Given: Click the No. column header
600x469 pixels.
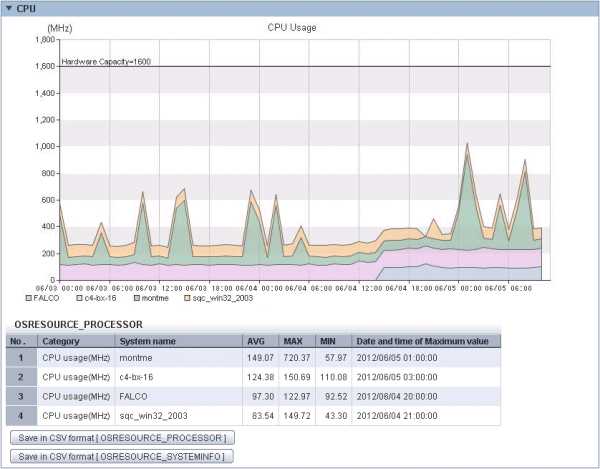Looking at the screenshot, I should [x=21, y=341].
